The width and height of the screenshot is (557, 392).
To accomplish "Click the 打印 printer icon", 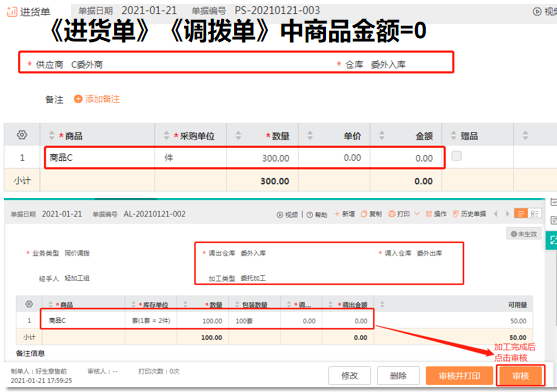I will (x=391, y=214).
